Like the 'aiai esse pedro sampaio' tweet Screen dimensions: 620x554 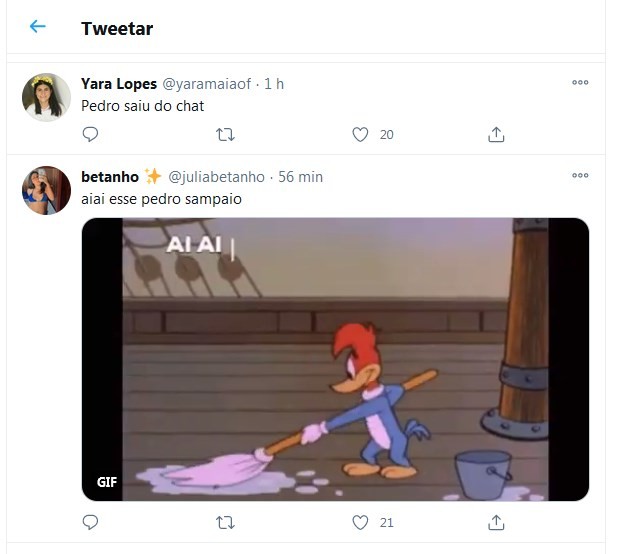click(x=360, y=522)
